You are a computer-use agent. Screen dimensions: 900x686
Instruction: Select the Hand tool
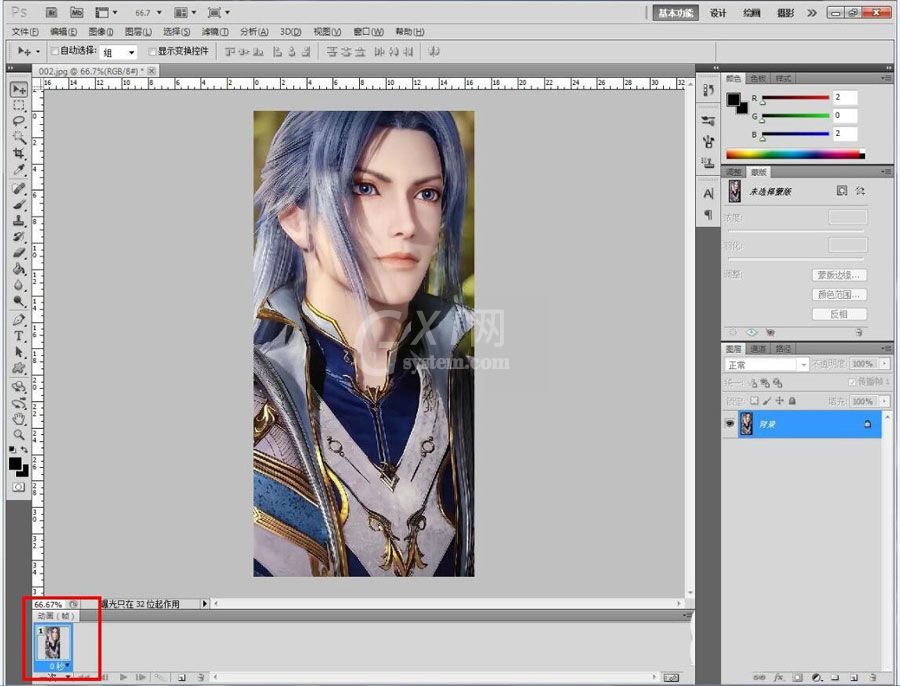19,419
